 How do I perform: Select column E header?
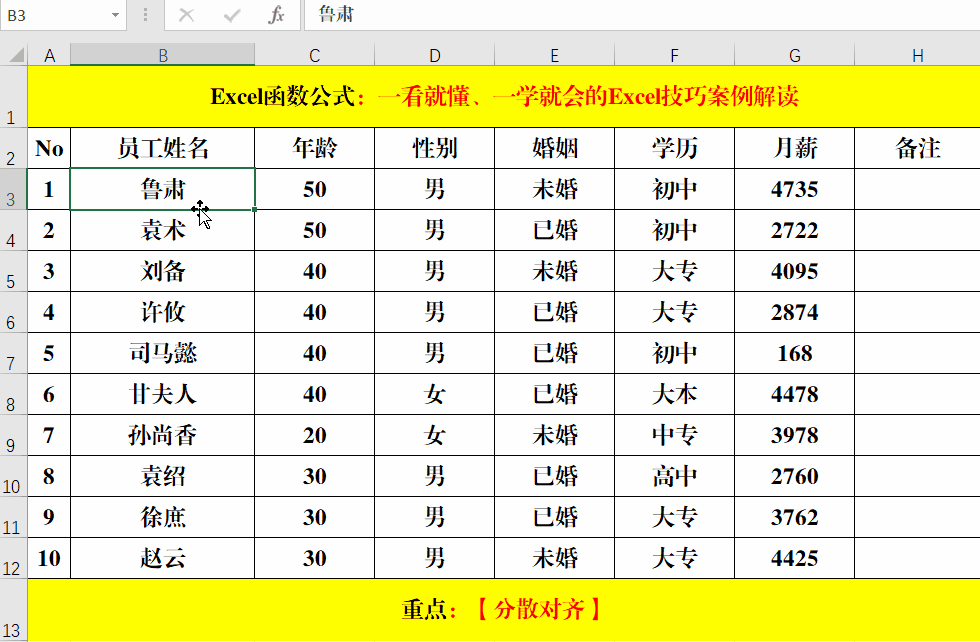pos(554,55)
